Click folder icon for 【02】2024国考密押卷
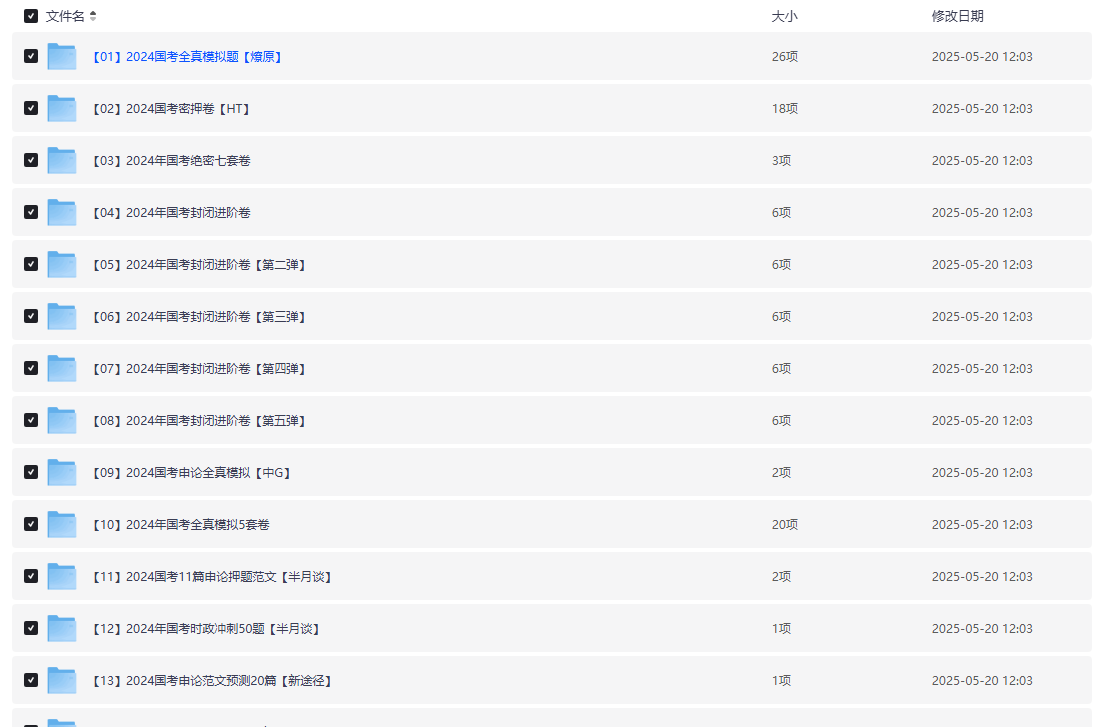The image size is (1102, 727). tap(62, 109)
